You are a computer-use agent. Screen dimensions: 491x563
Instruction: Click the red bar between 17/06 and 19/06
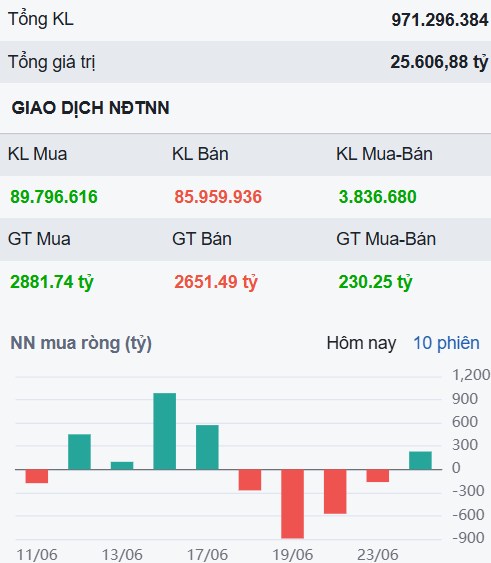tap(250, 480)
